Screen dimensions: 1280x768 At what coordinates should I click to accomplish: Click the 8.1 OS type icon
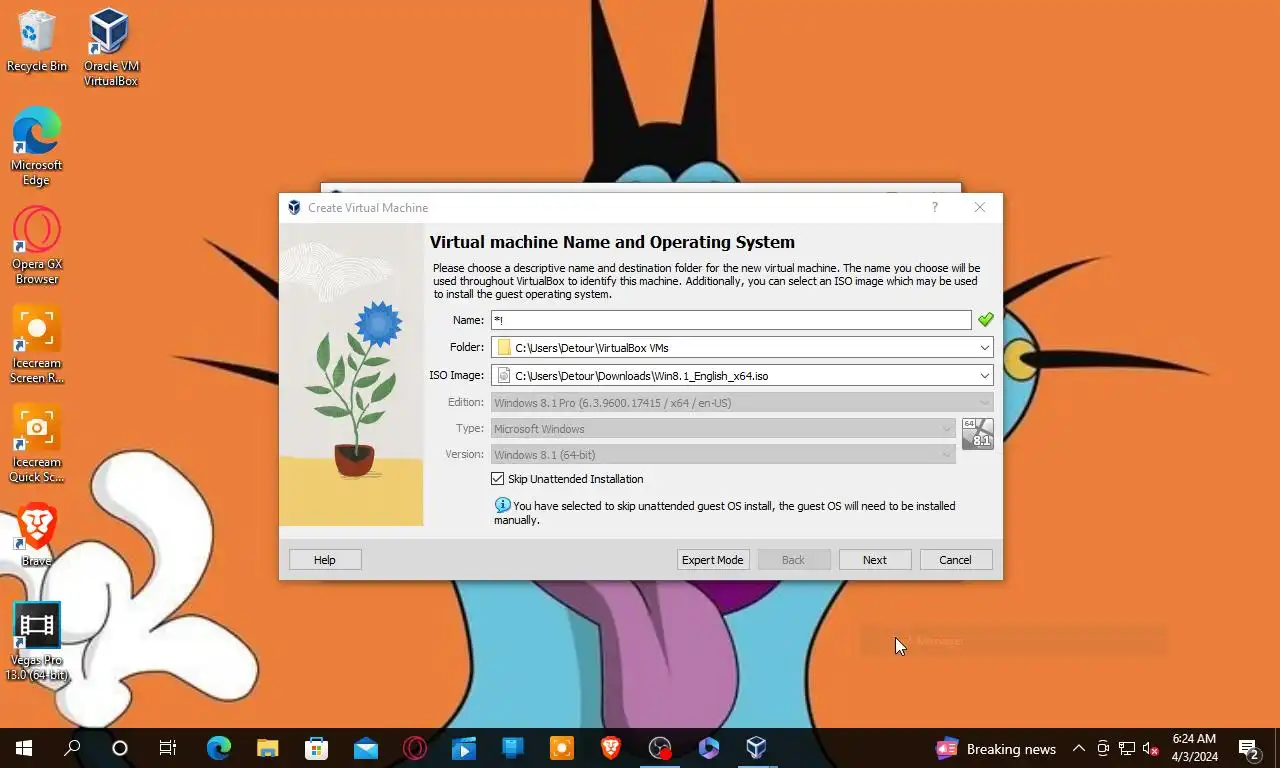(x=977, y=433)
